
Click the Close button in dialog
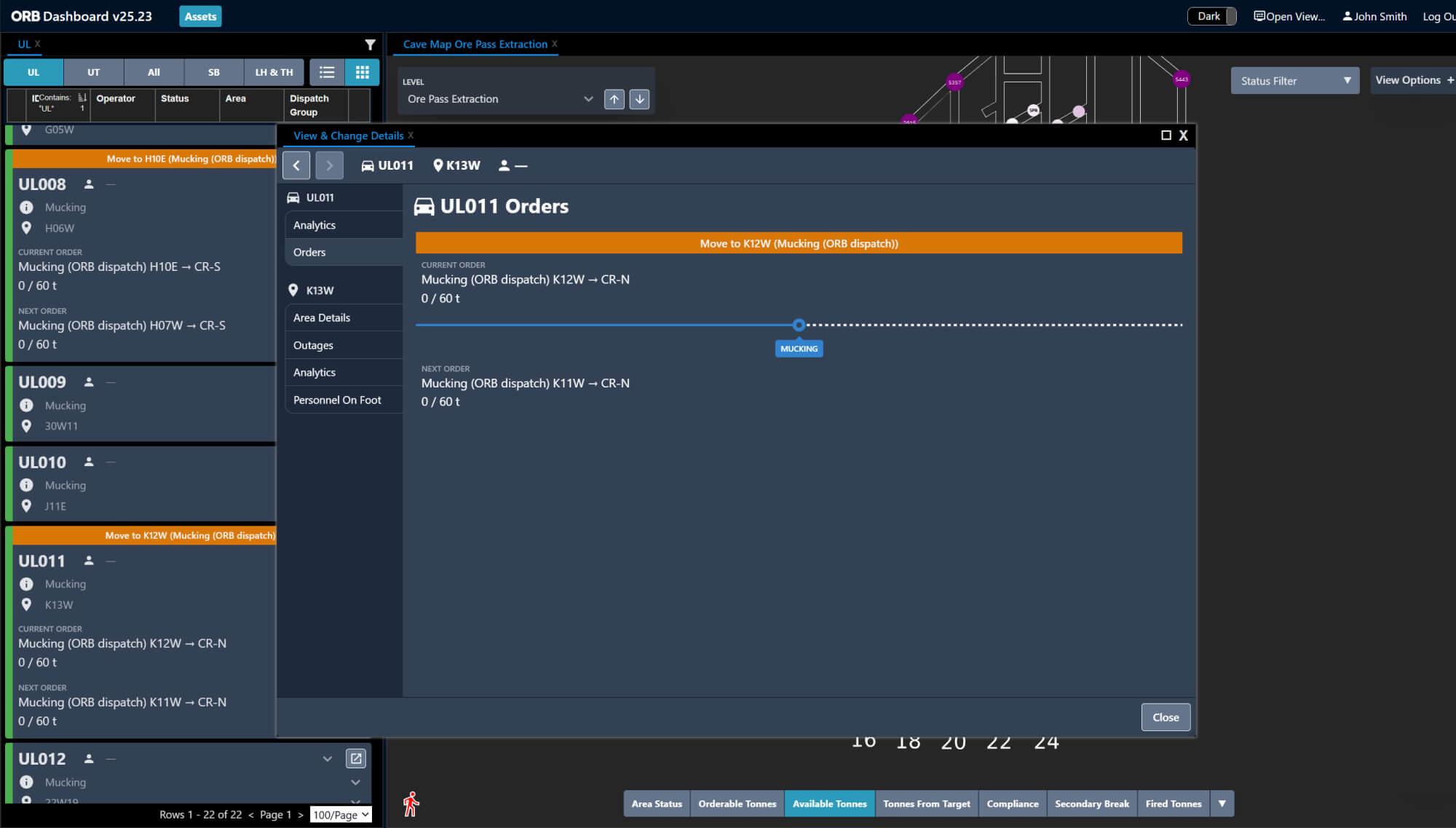tap(1166, 717)
